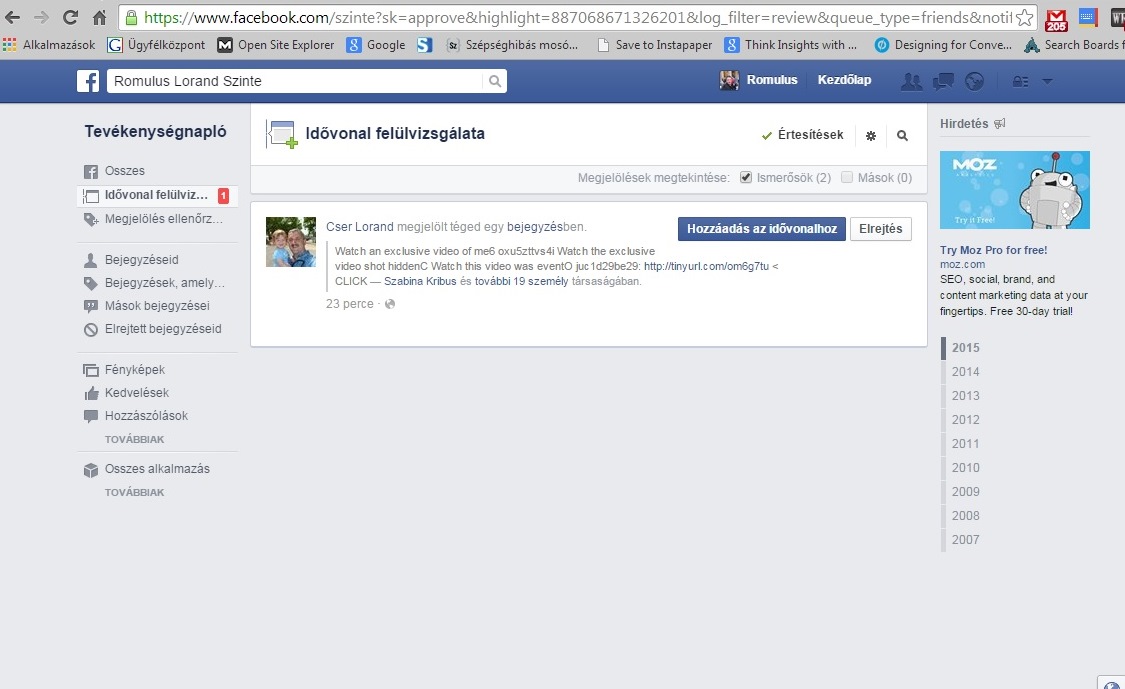
Task: Open the notifications globe icon
Action: (974, 82)
